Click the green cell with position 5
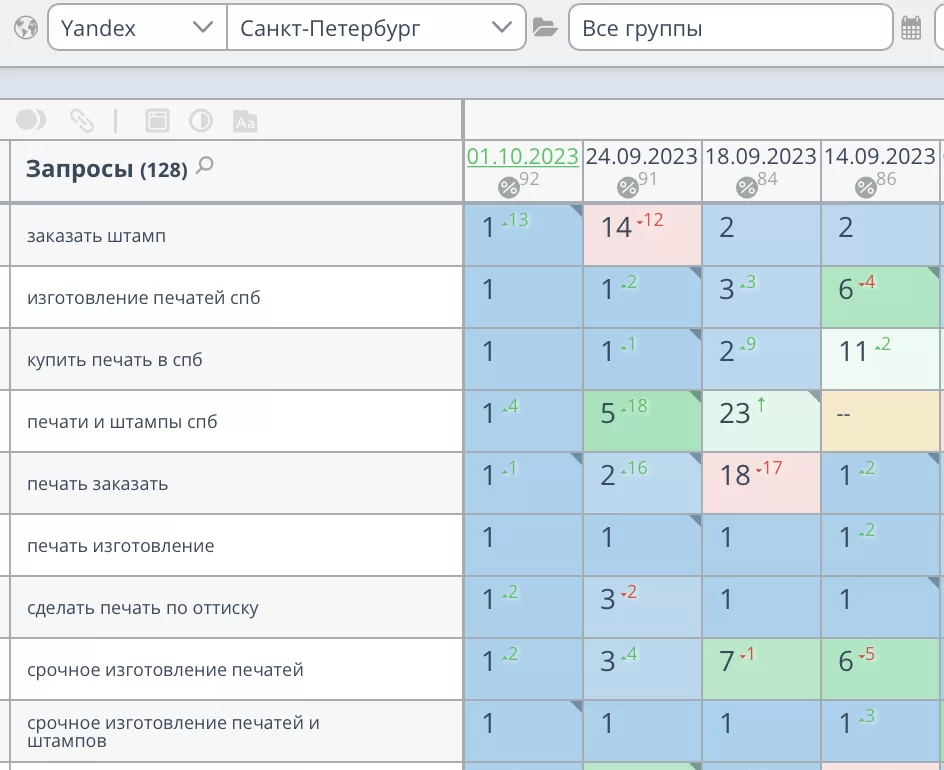Screen dimensions: 944x770 click(x=642, y=421)
